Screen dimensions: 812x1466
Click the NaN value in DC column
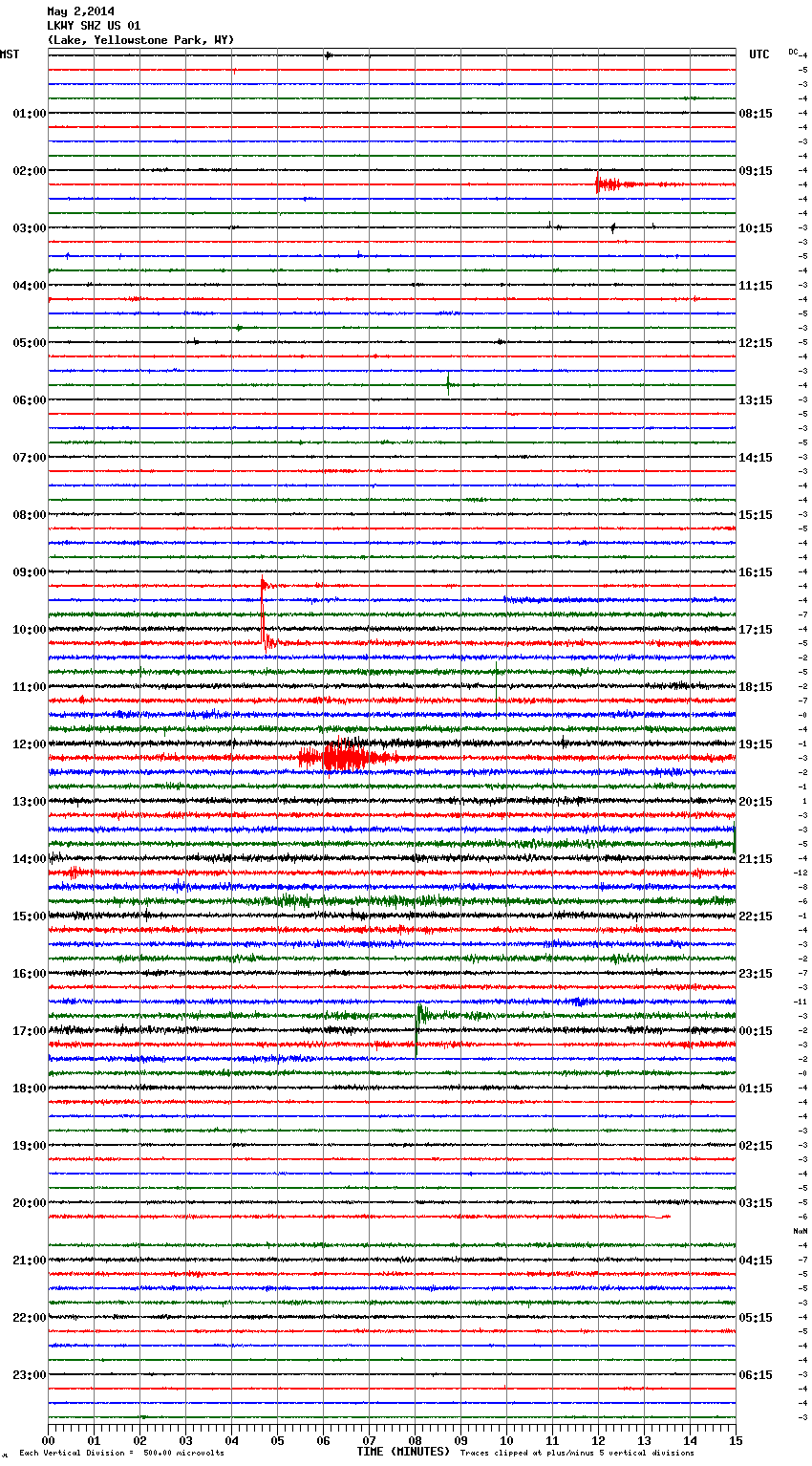click(x=801, y=1231)
